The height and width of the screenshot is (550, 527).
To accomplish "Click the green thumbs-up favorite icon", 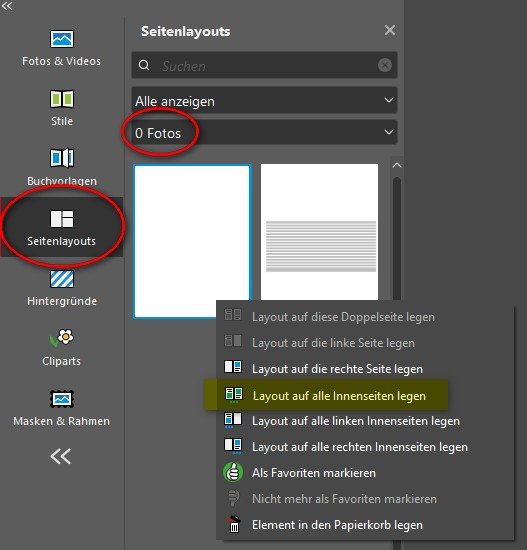I will [x=233, y=472].
